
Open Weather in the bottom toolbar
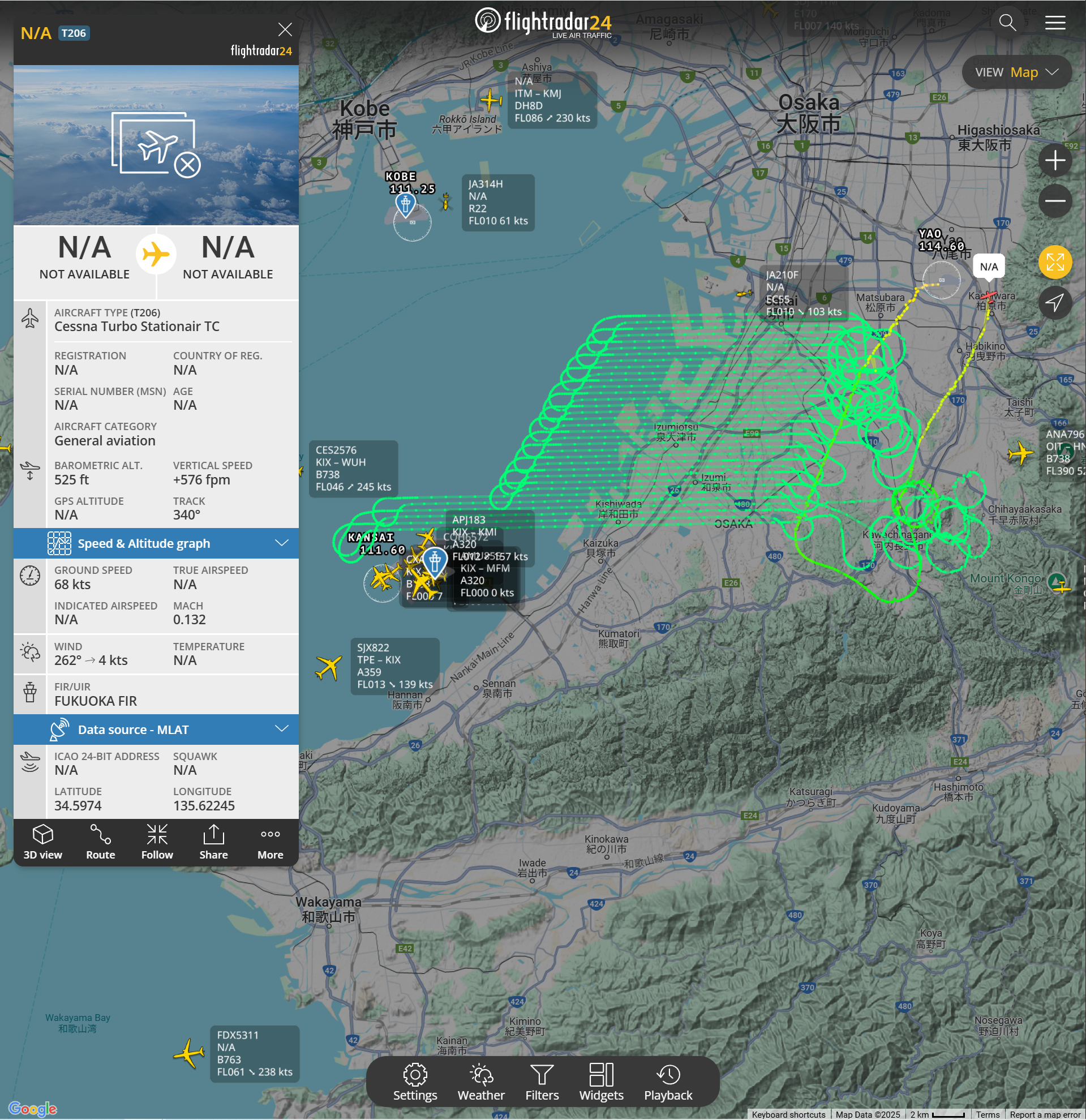pos(481,1082)
